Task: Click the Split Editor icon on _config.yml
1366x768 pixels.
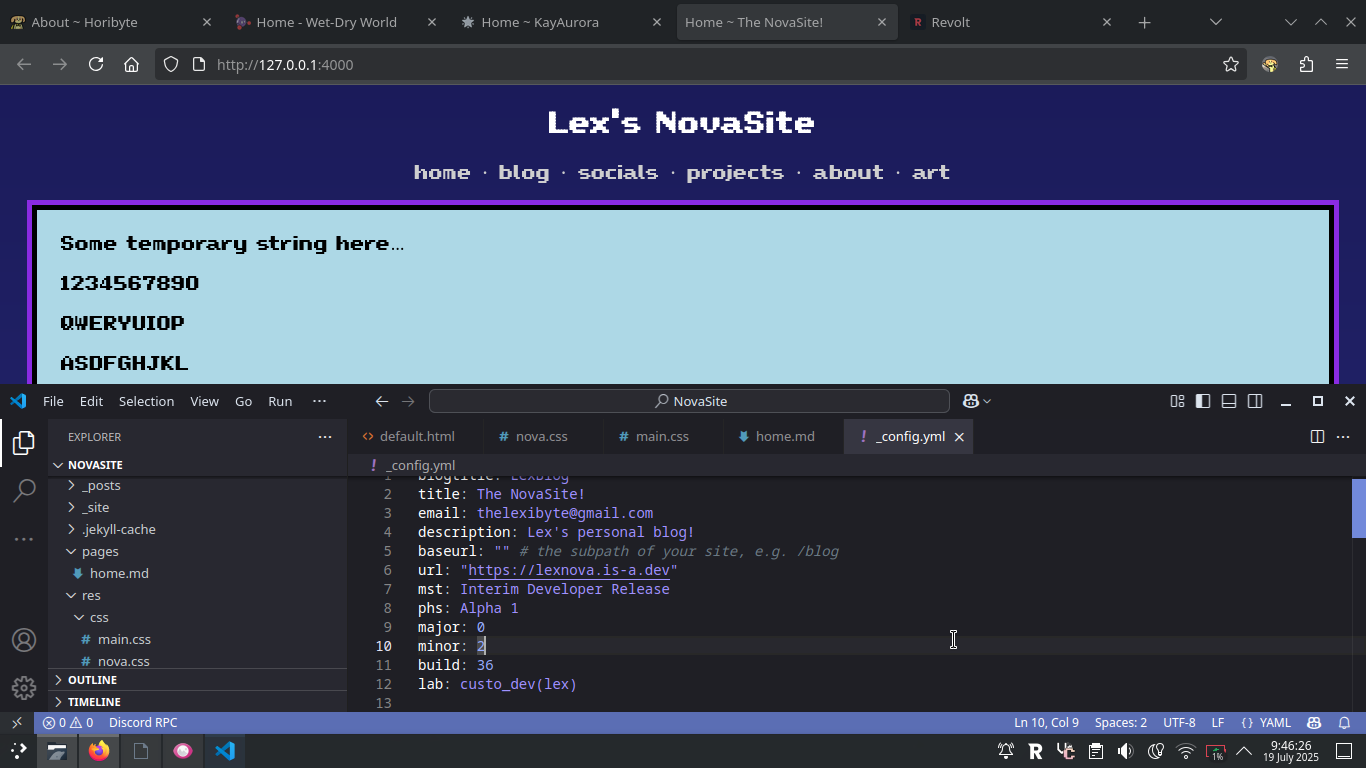Action: (1317, 436)
